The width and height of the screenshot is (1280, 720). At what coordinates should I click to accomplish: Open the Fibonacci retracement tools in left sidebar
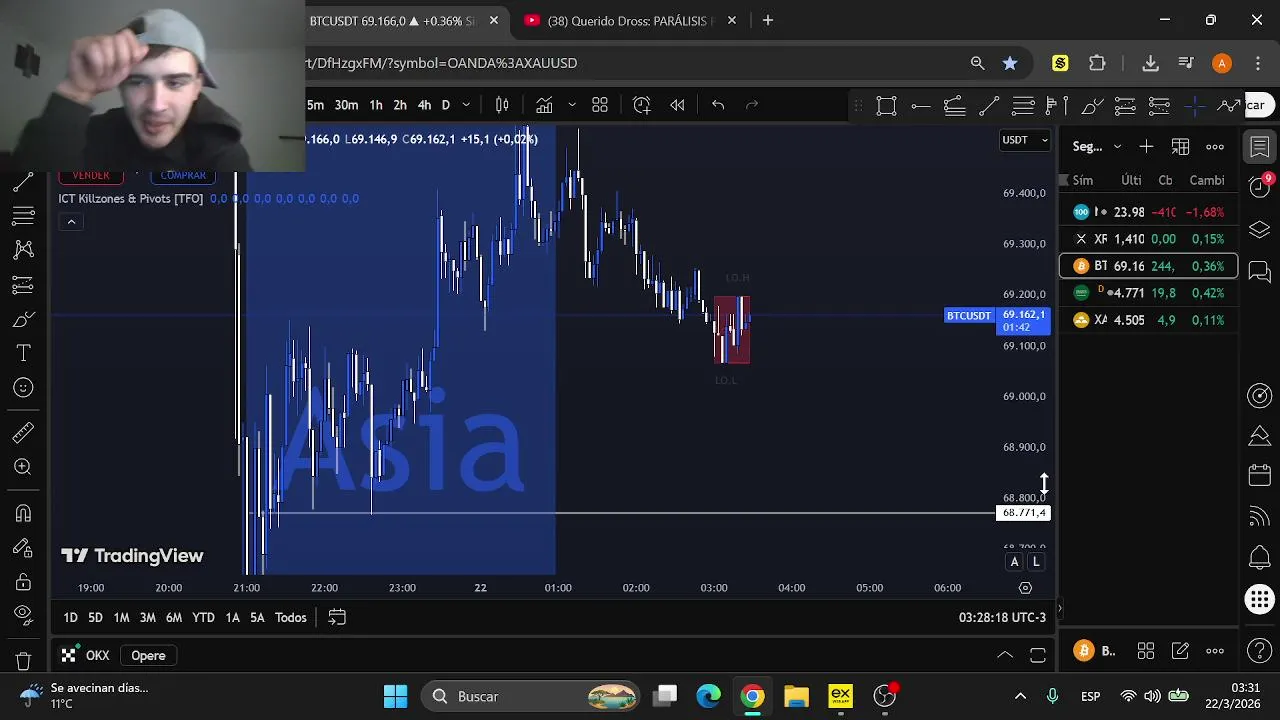pyautogui.click(x=24, y=216)
